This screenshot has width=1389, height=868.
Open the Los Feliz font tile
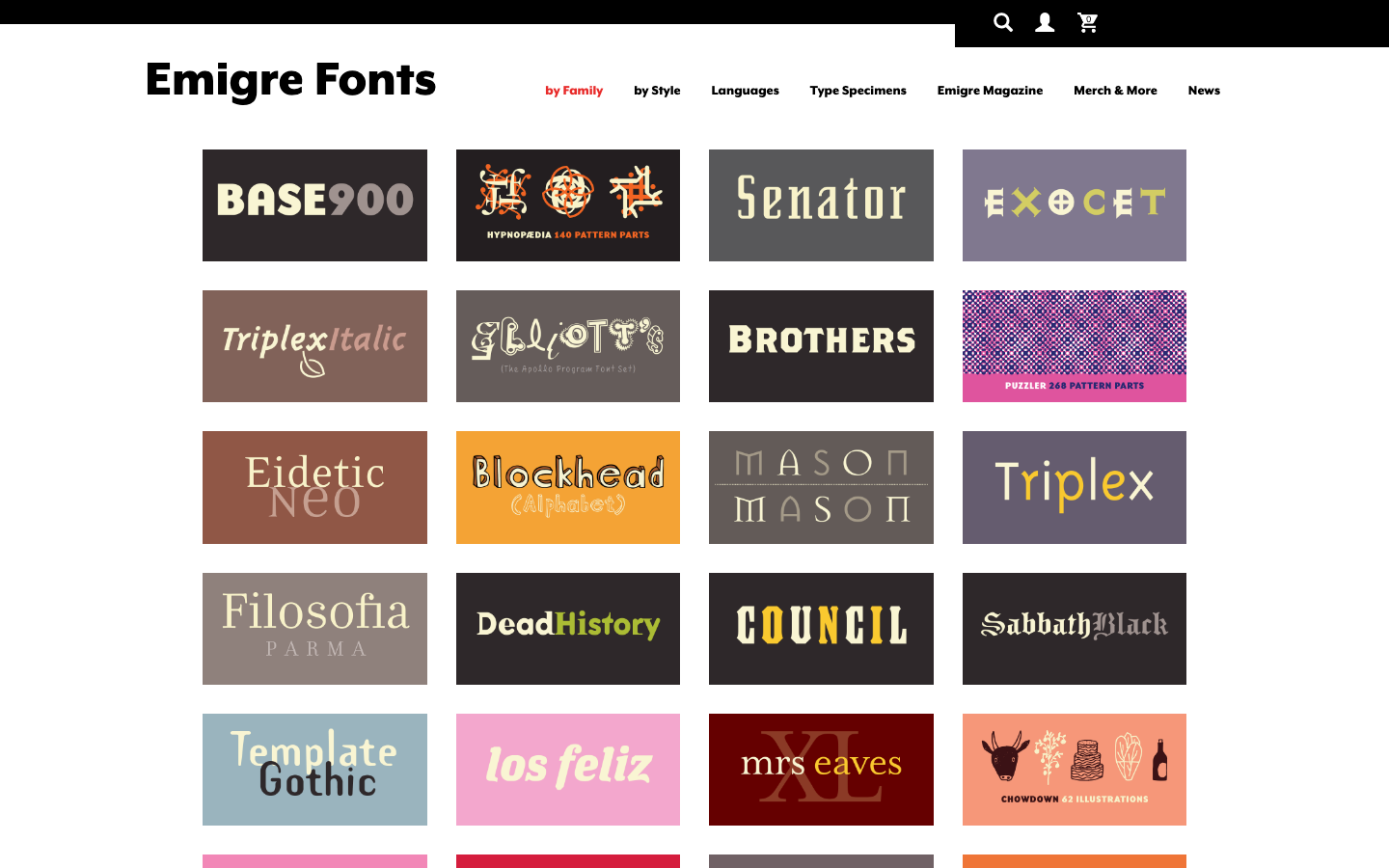(568, 770)
